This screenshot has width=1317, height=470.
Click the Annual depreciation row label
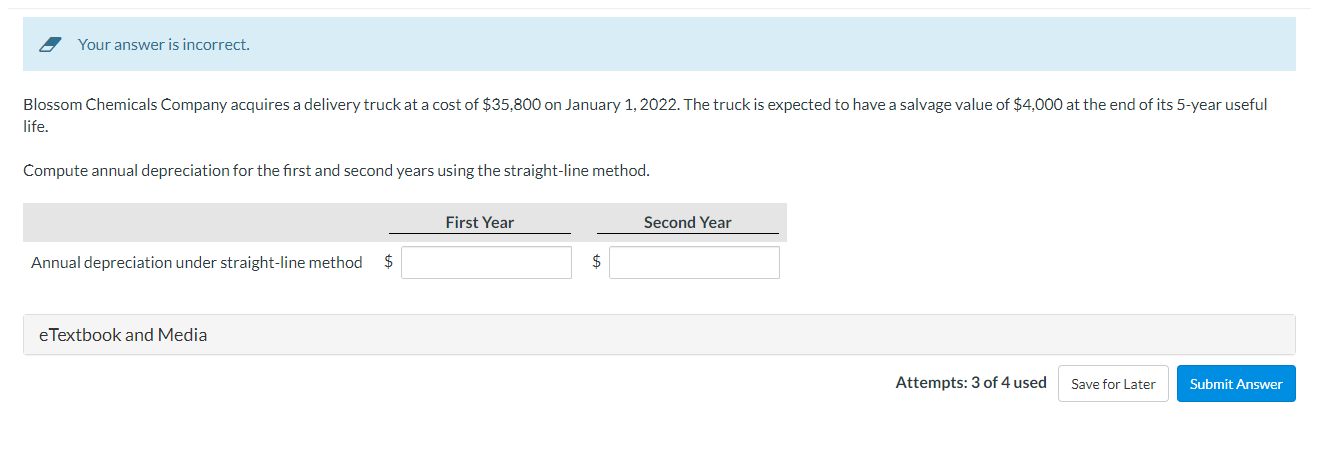197,263
